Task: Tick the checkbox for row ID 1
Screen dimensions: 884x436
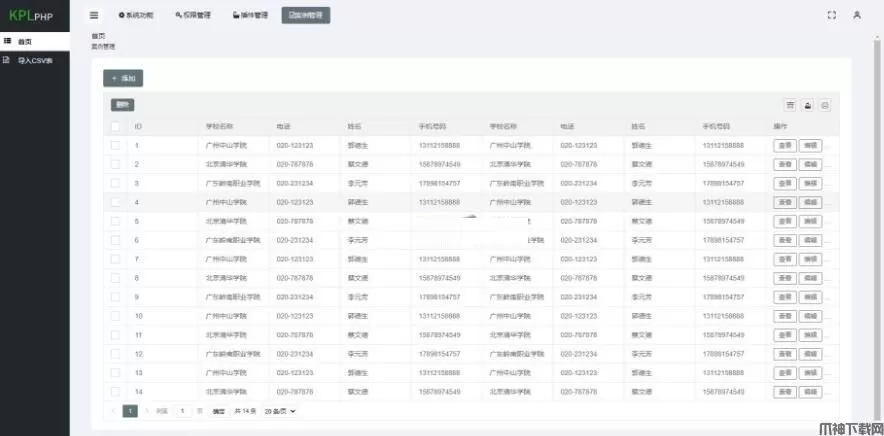Action: 116,146
